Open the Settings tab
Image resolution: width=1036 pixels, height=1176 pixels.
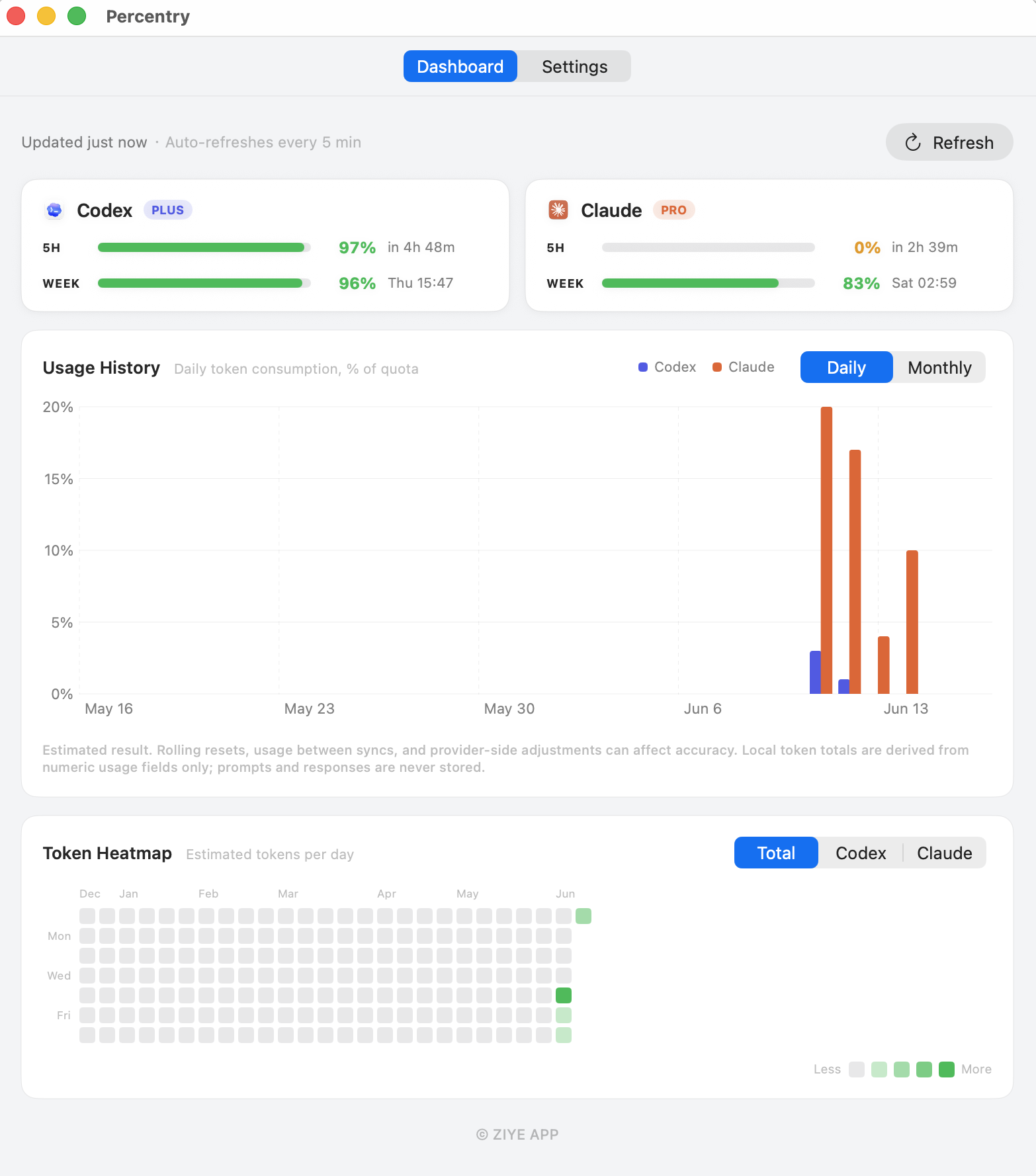coord(574,66)
